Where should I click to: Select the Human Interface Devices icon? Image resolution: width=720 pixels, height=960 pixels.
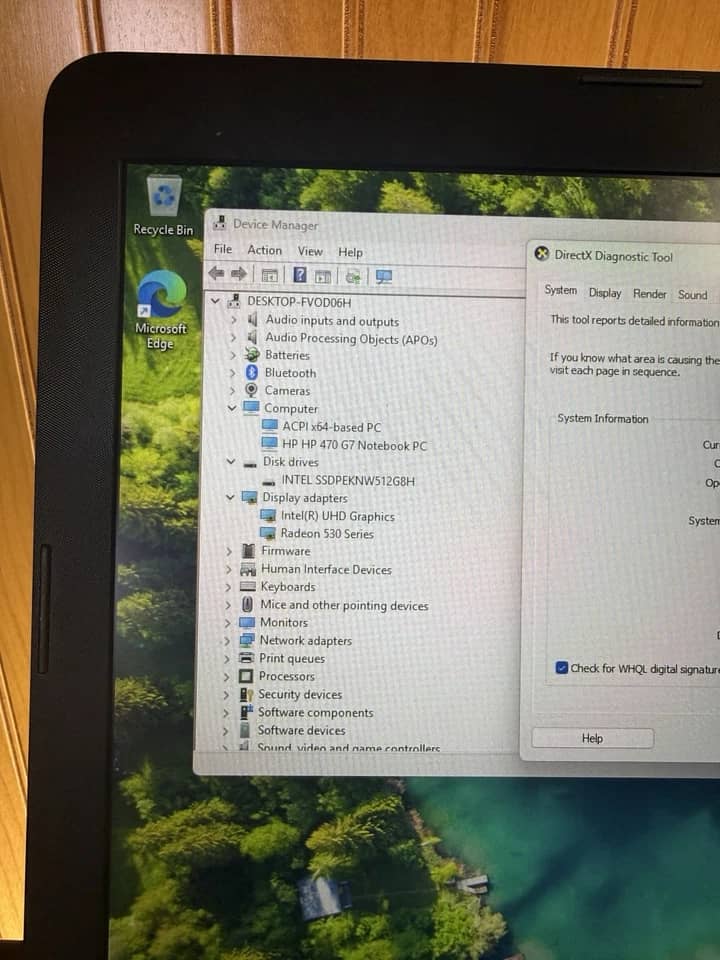tap(248, 569)
